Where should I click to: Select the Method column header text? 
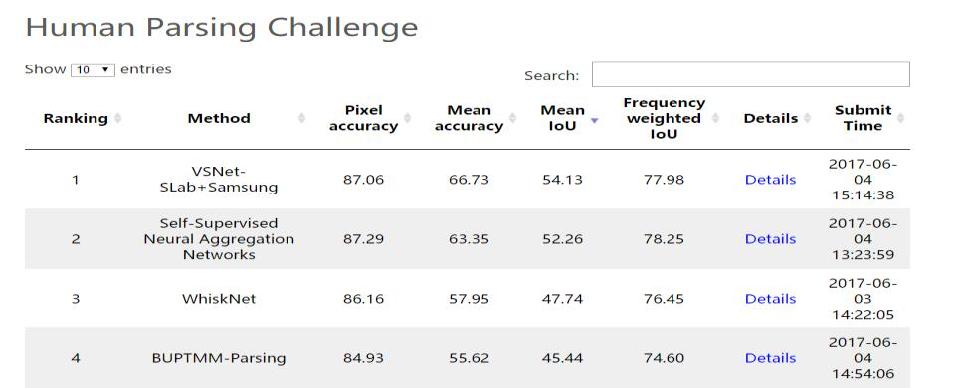pyautogui.click(x=219, y=118)
